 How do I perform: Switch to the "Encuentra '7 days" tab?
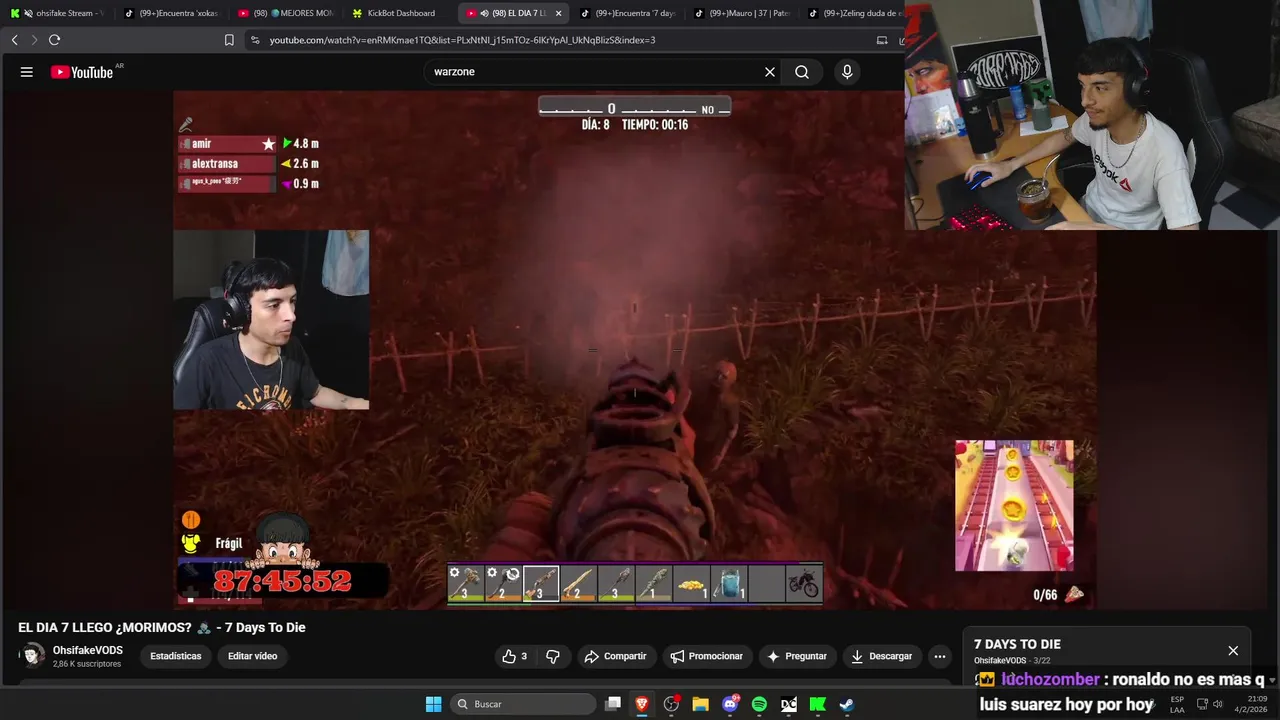pos(628,13)
